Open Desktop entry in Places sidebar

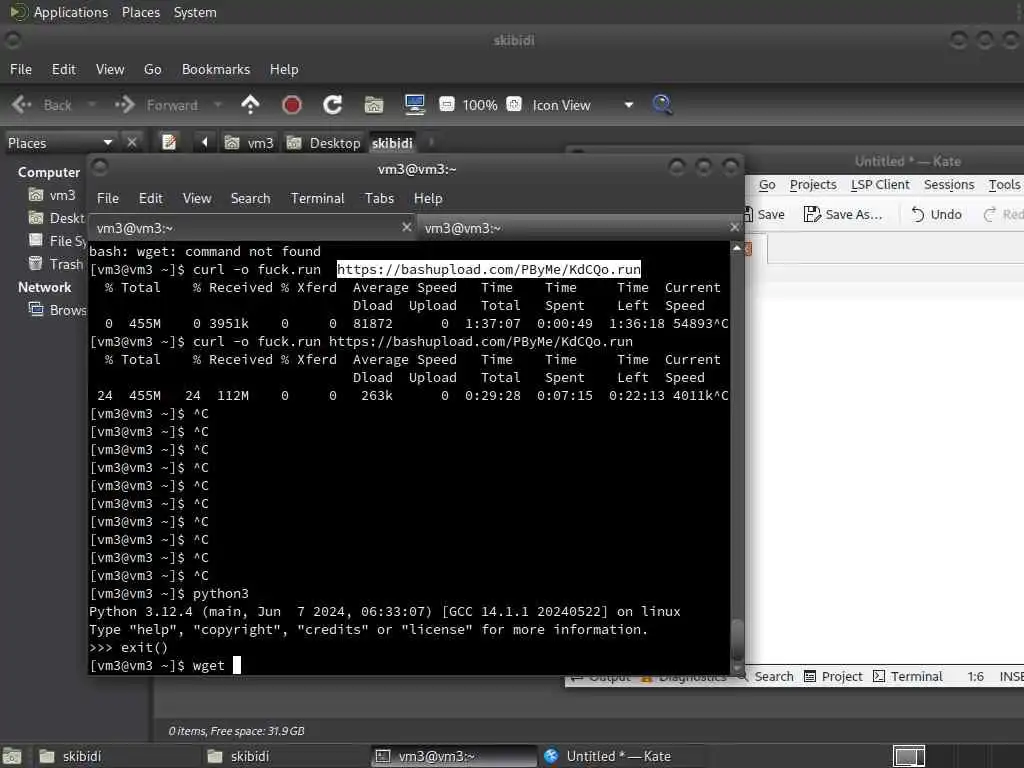(56, 218)
